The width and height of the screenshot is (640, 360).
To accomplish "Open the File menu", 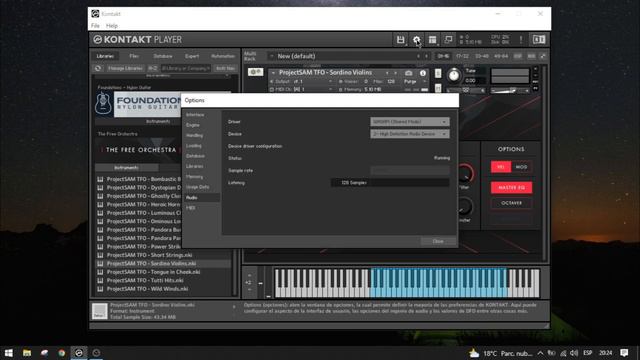I will pos(95,26).
